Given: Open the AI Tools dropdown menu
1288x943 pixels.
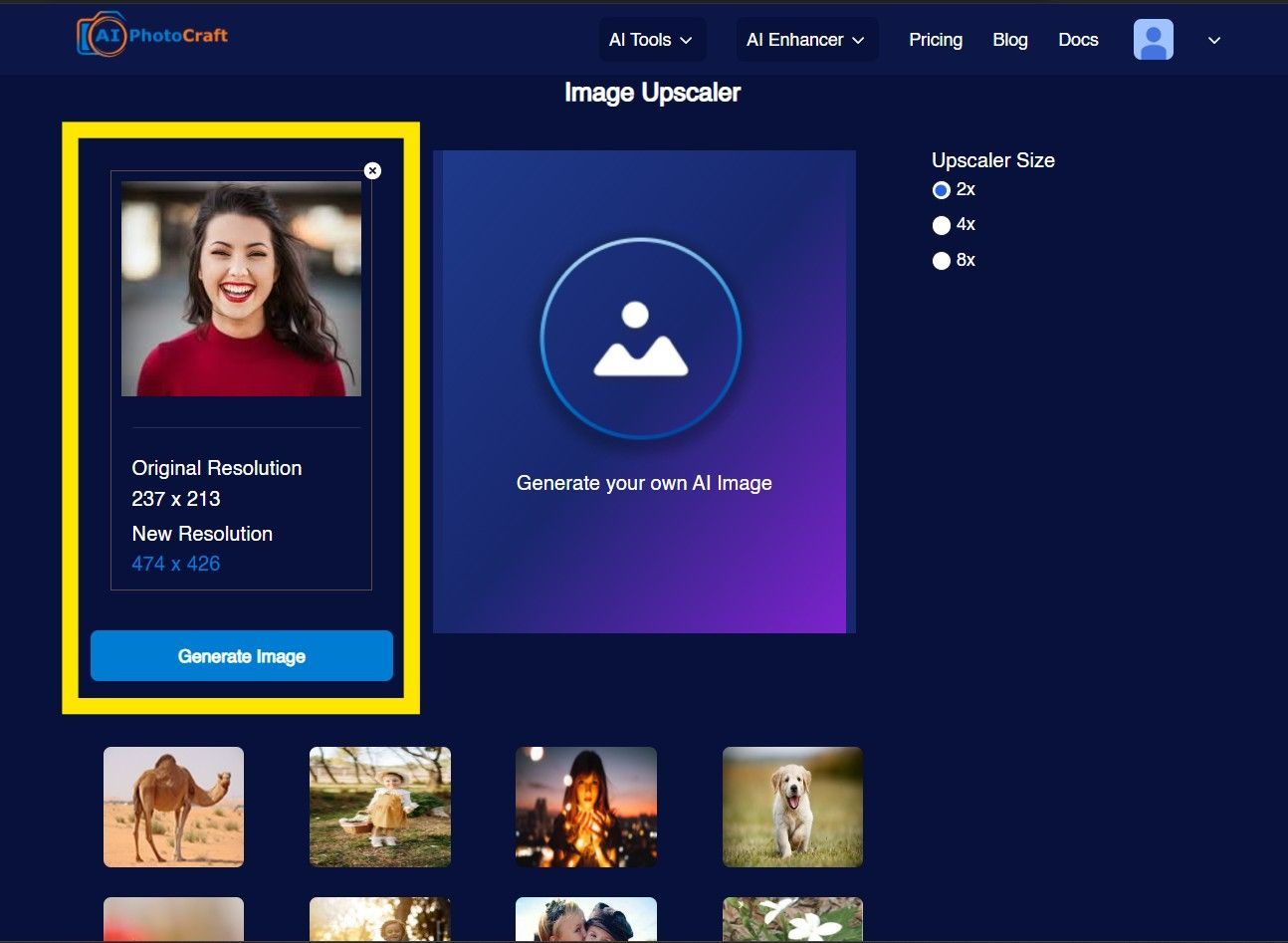Looking at the screenshot, I should coord(651,40).
